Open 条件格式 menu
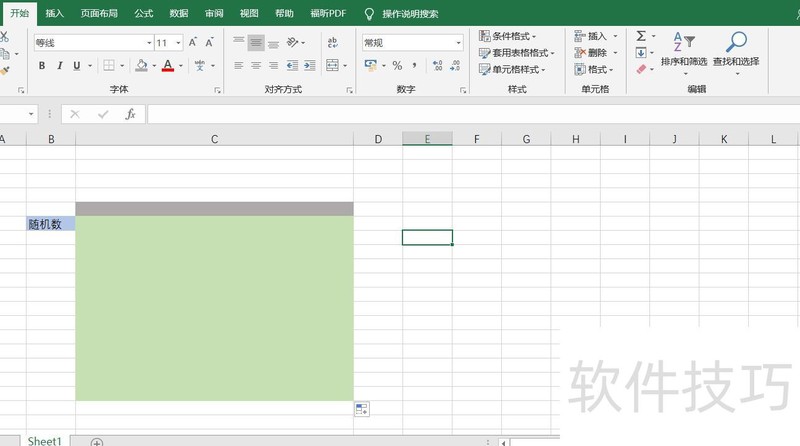 (x=508, y=36)
